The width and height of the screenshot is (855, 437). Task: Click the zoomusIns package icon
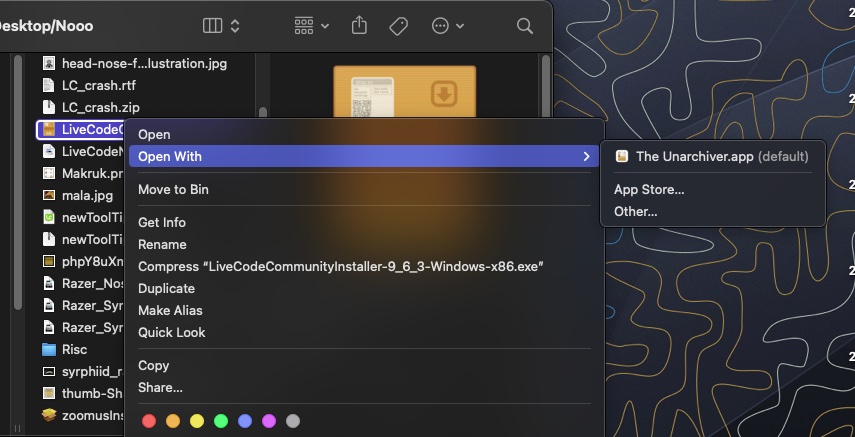coord(49,415)
